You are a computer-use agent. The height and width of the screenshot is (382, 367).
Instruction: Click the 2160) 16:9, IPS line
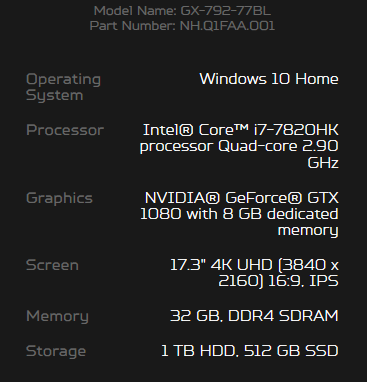pyautogui.click(x=278, y=281)
